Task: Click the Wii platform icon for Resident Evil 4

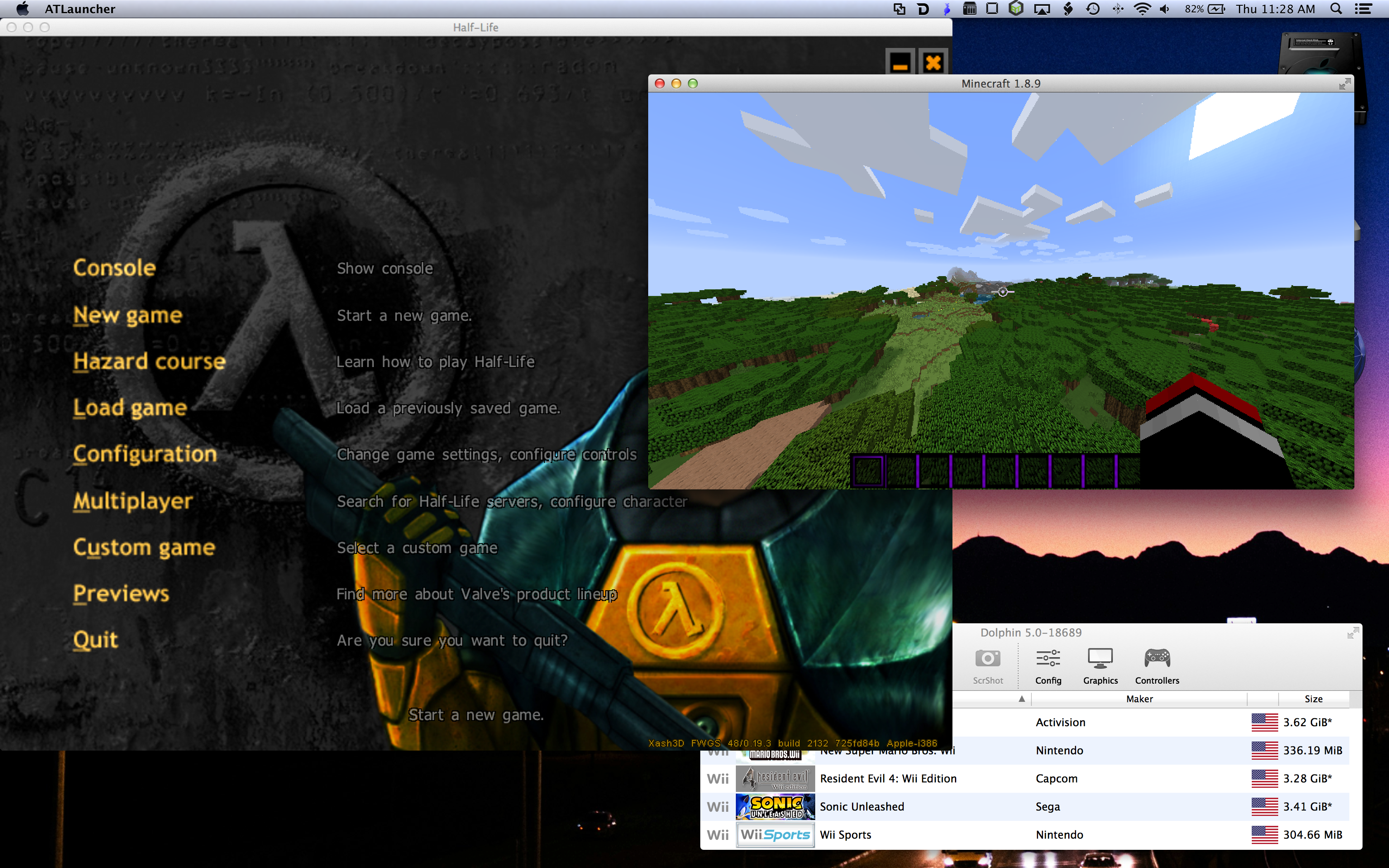Action: [718, 778]
